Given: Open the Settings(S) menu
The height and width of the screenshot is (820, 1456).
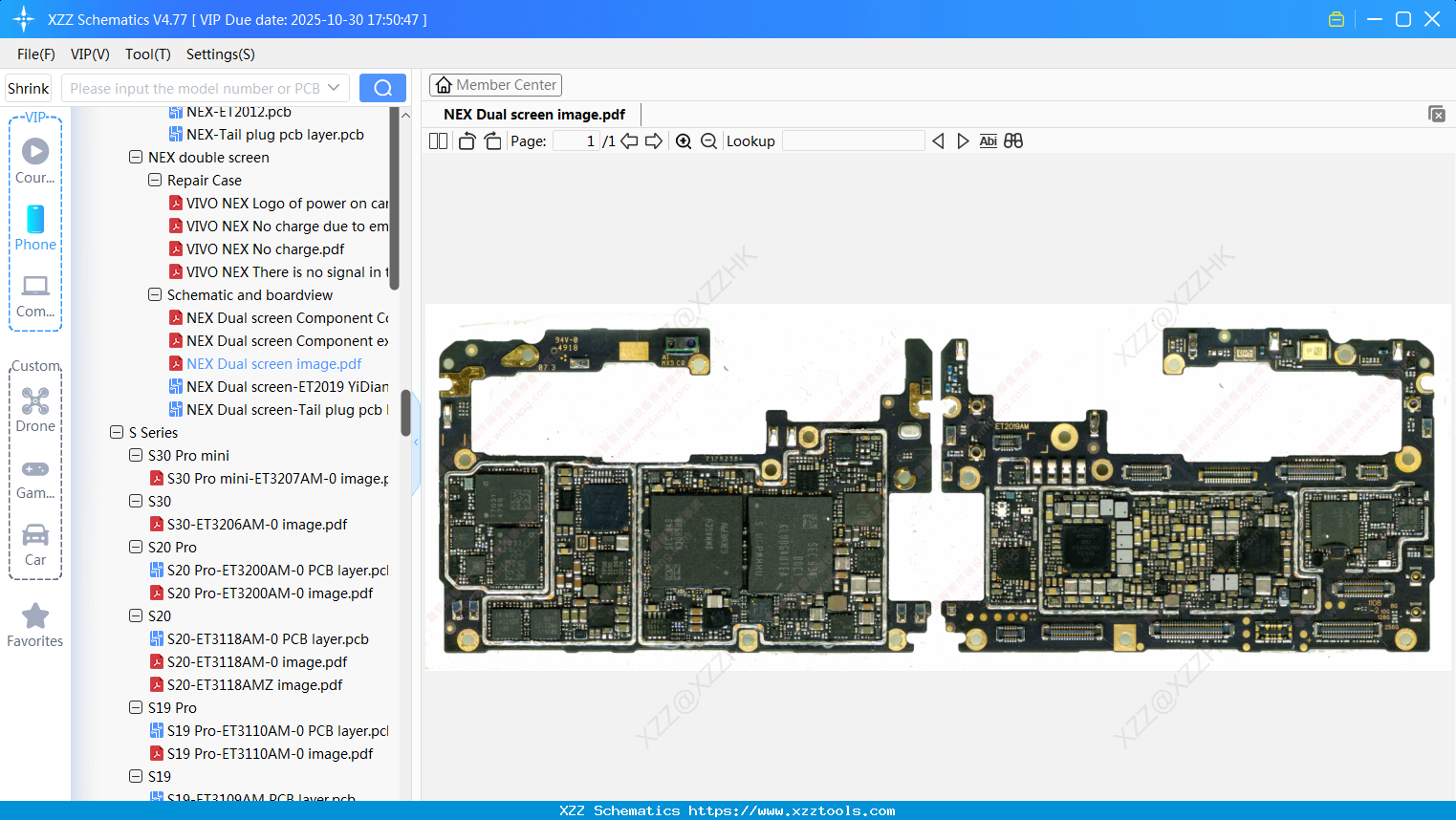Looking at the screenshot, I should [220, 54].
